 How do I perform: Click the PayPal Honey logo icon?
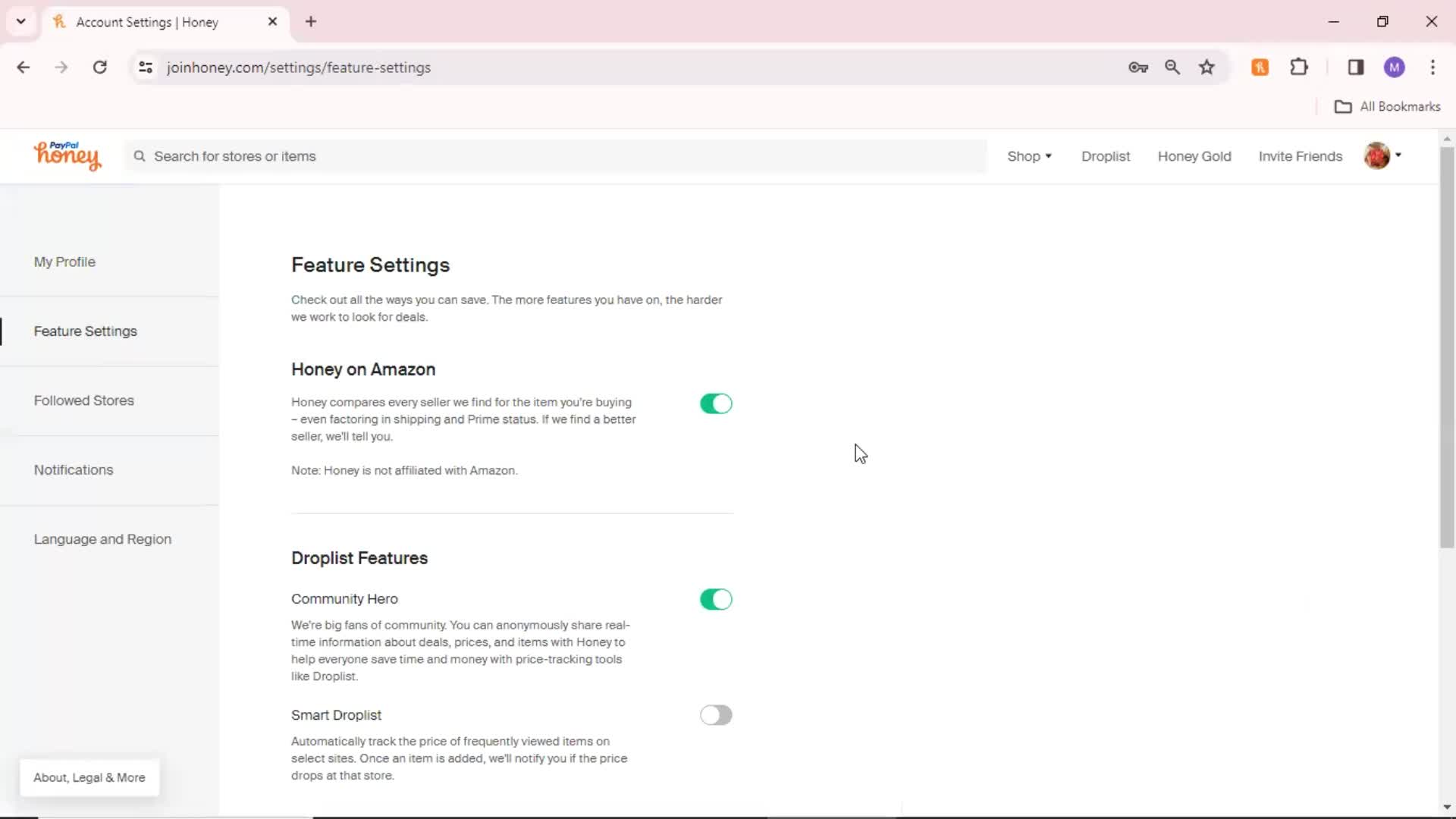(x=65, y=156)
